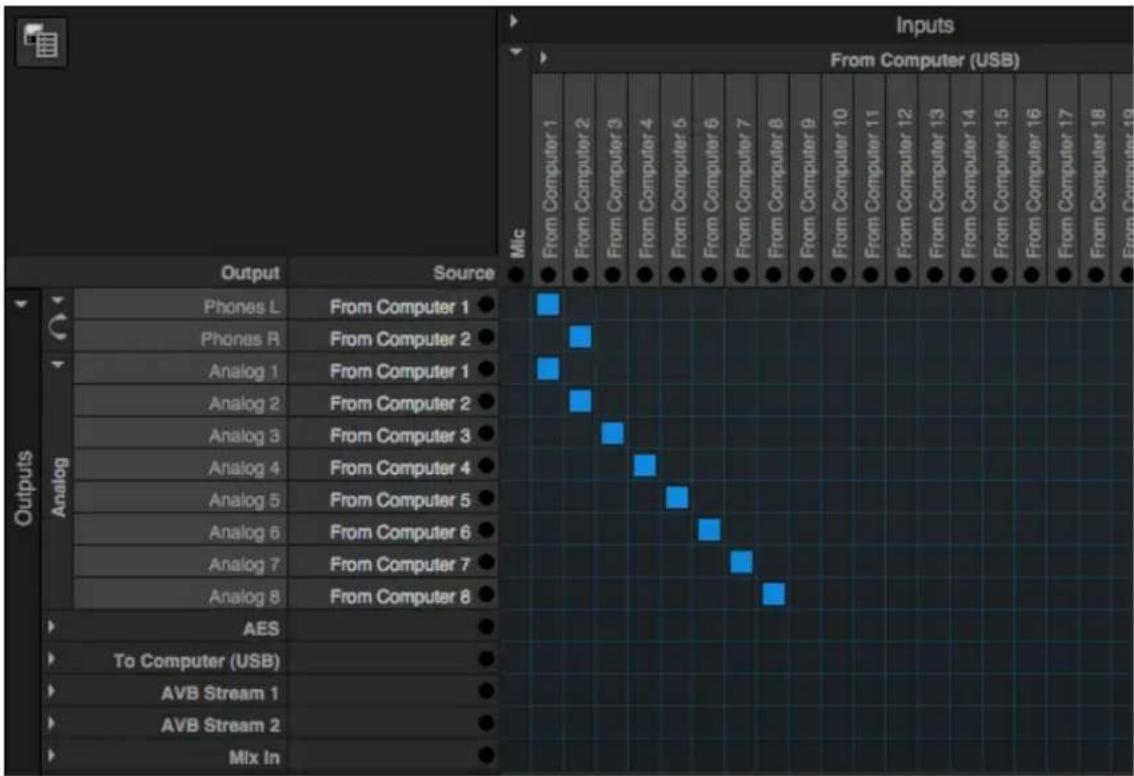Expand the To Computer (USB) output group

point(51,659)
